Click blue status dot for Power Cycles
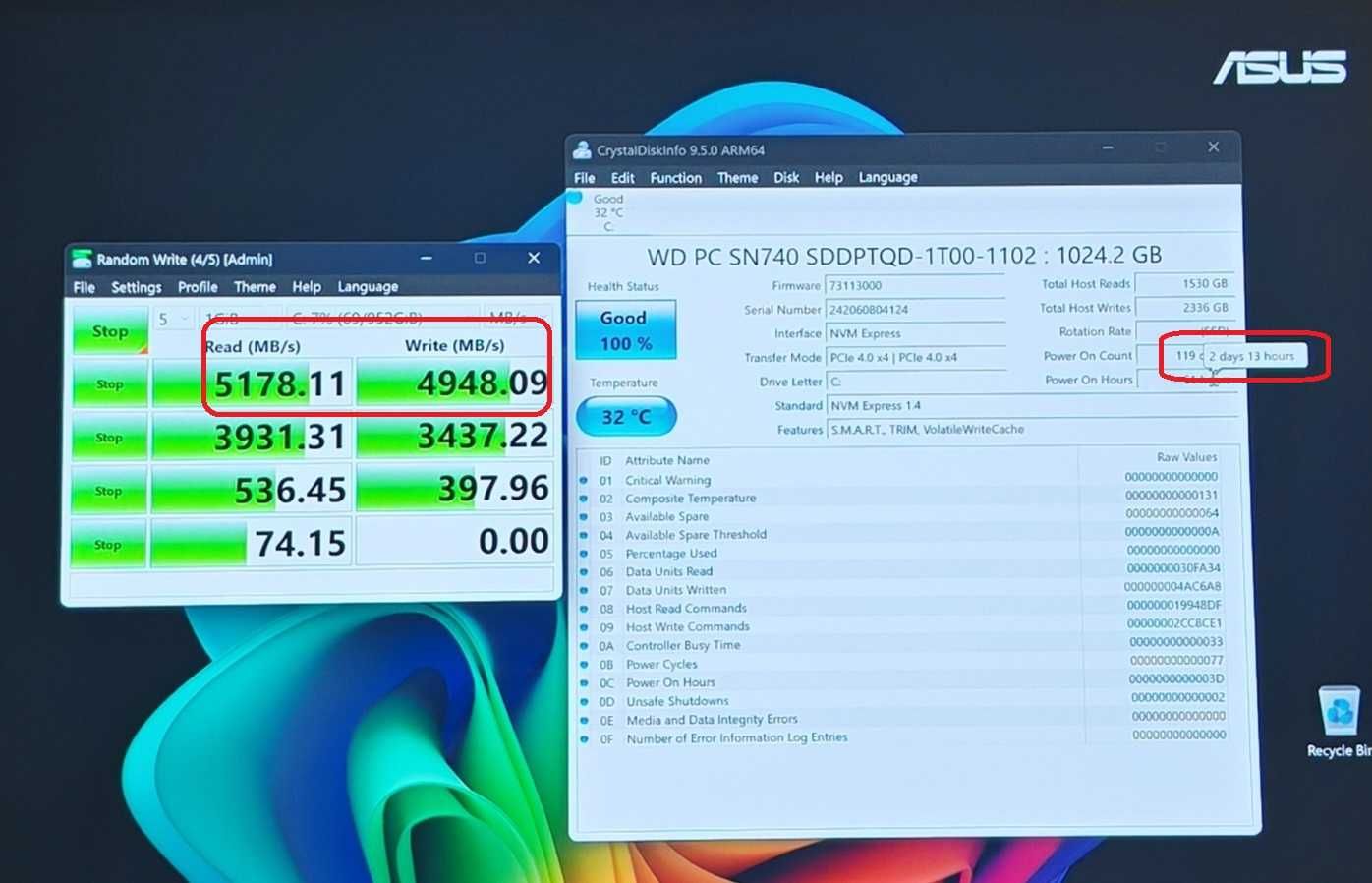The width and height of the screenshot is (1372, 883). (584, 665)
